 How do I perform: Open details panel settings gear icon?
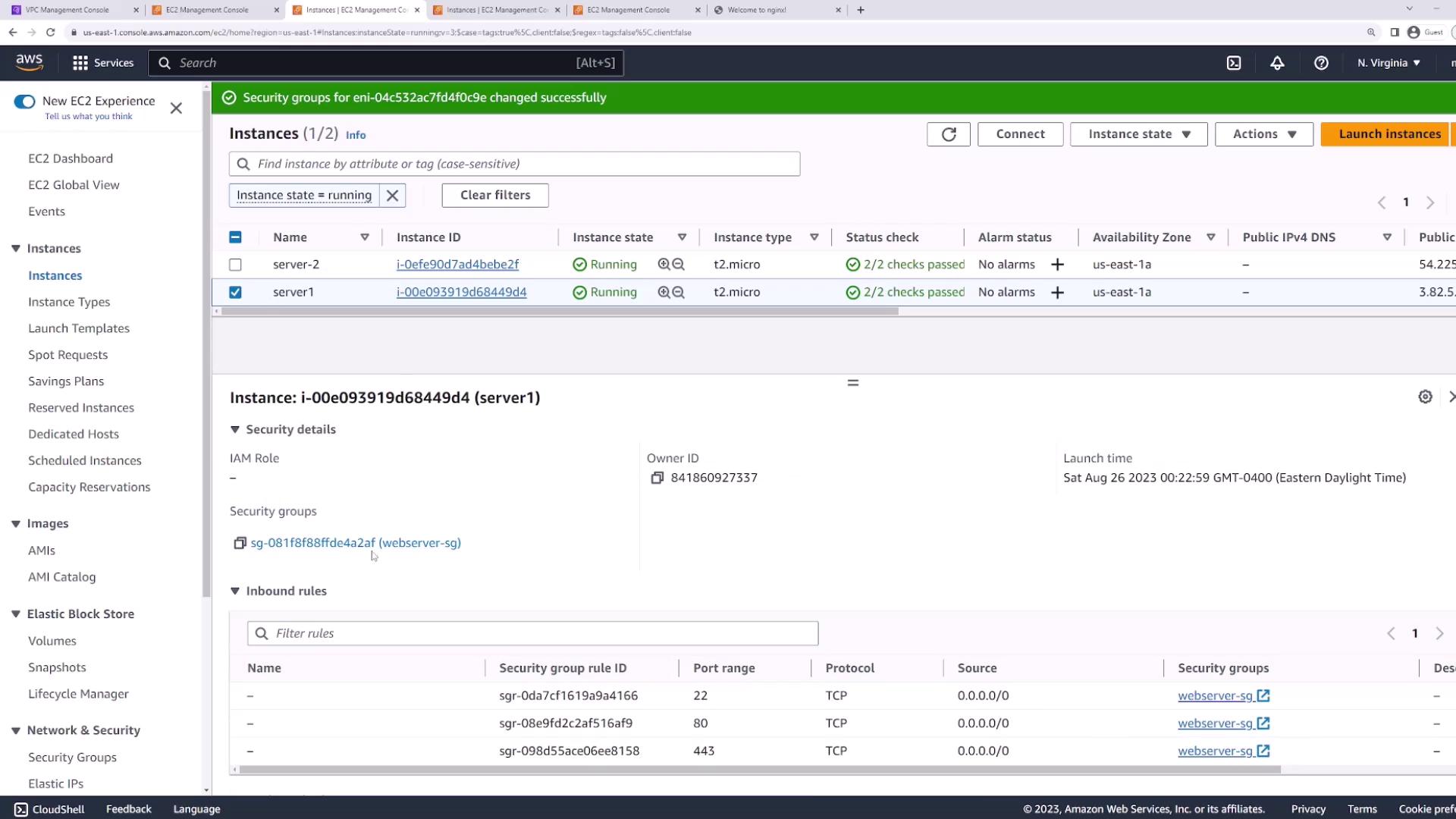pos(1425,397)
